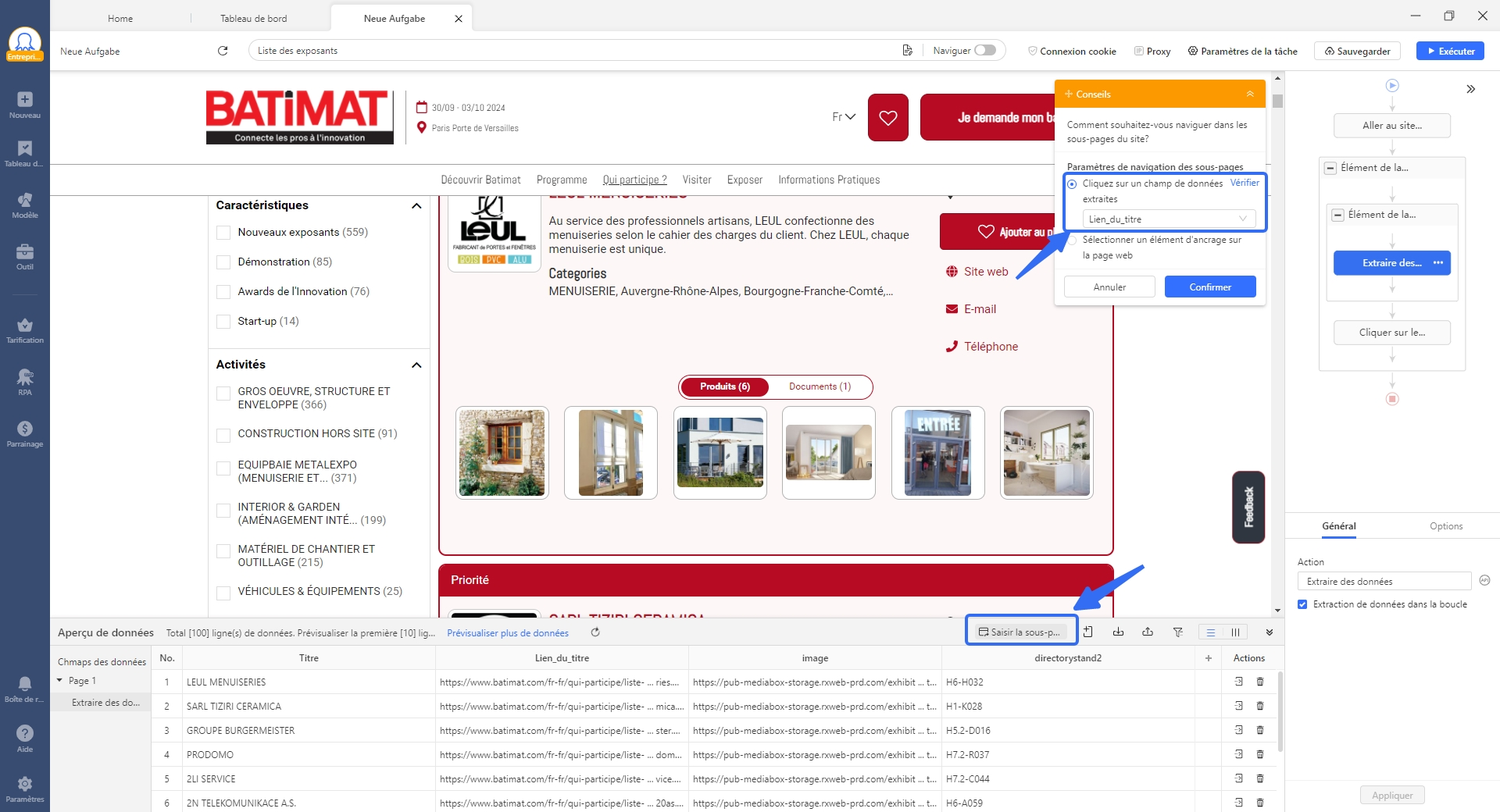Collapse the outer Élément de la… loop
Image resolution: width=1500 pixels, height=812 pixels.
coord(1330,168)
